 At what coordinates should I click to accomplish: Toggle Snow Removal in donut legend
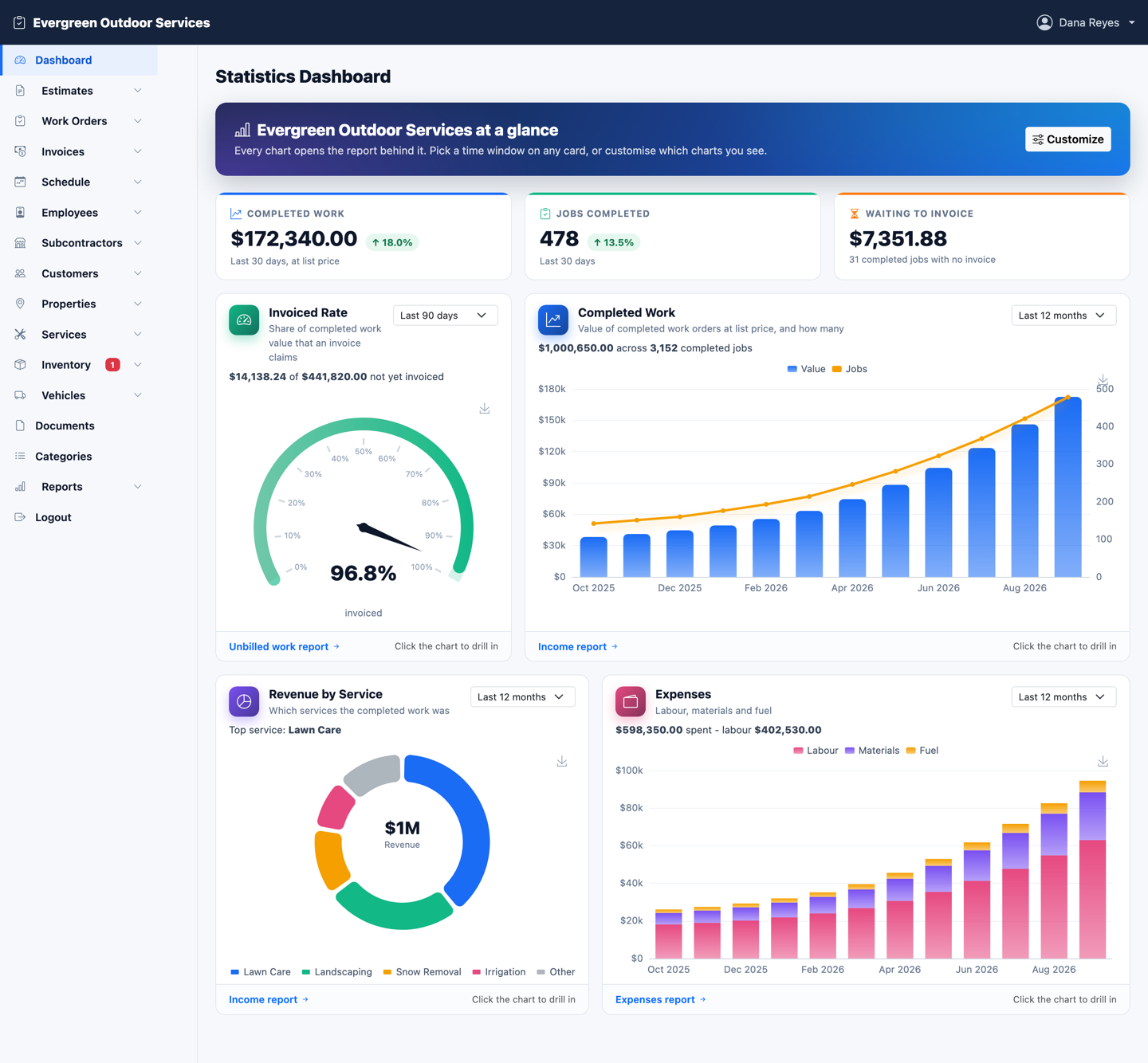tap(422, 972)
